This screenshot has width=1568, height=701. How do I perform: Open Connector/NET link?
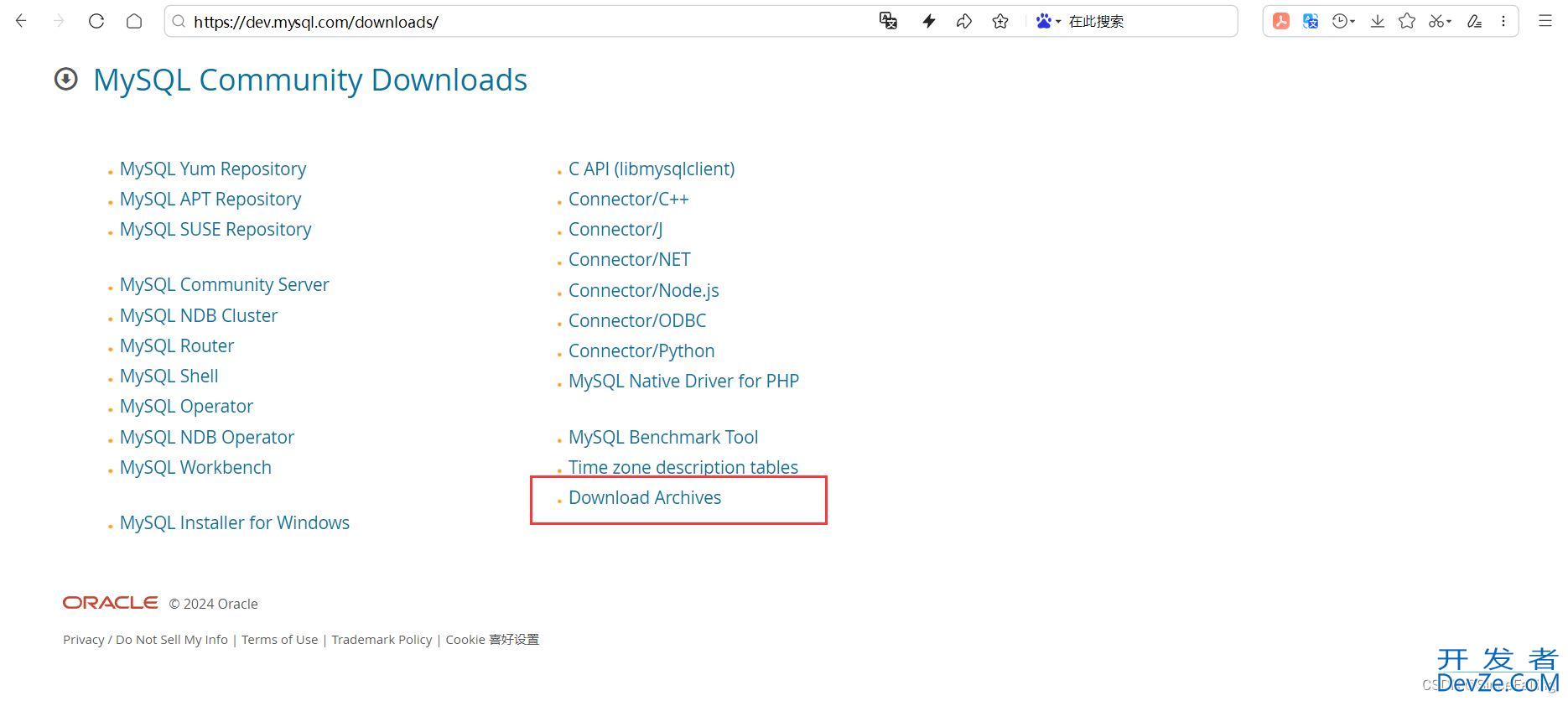pos(630,259)
